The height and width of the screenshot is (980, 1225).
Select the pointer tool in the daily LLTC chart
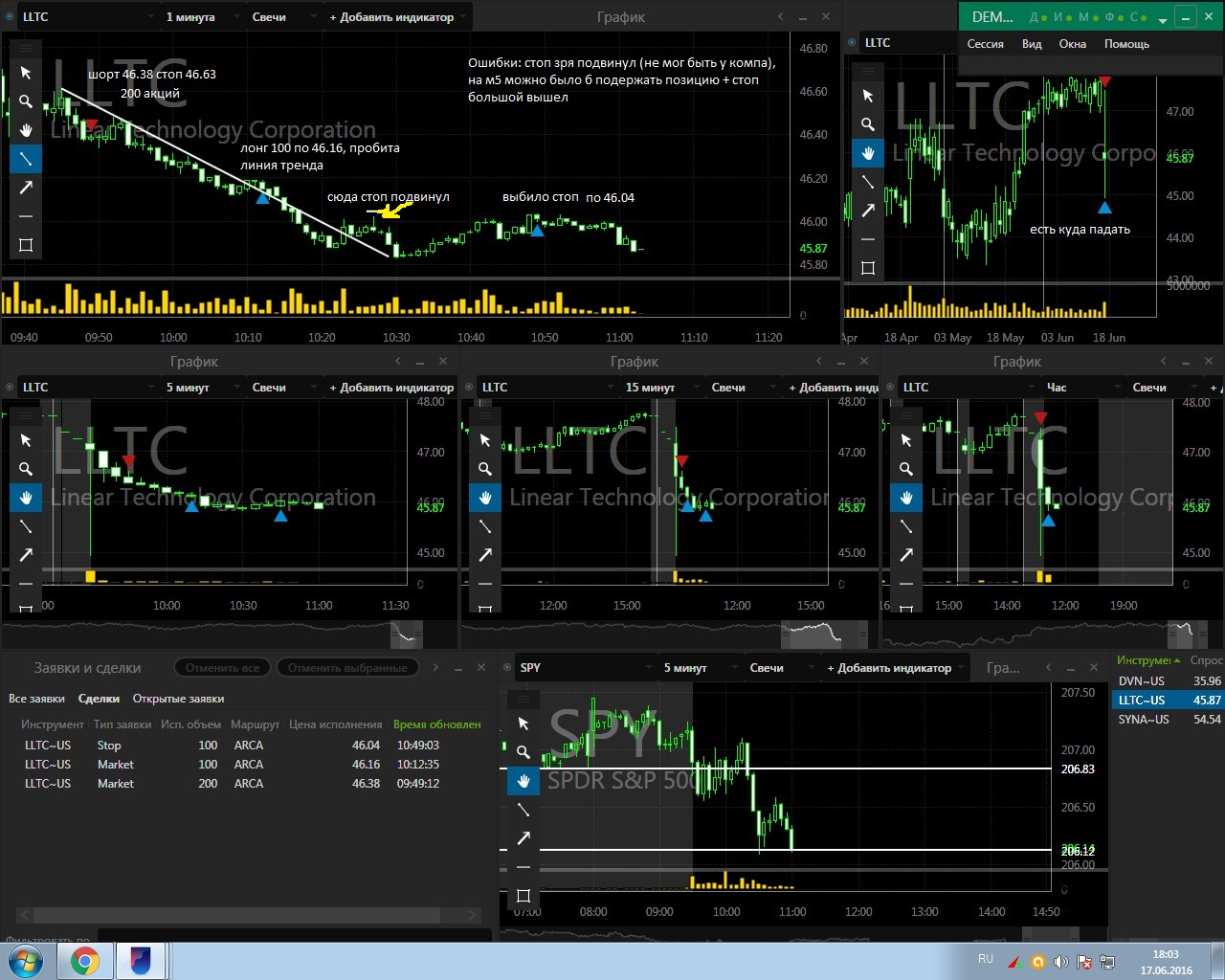pyautogui.click(x=868, y=96)
